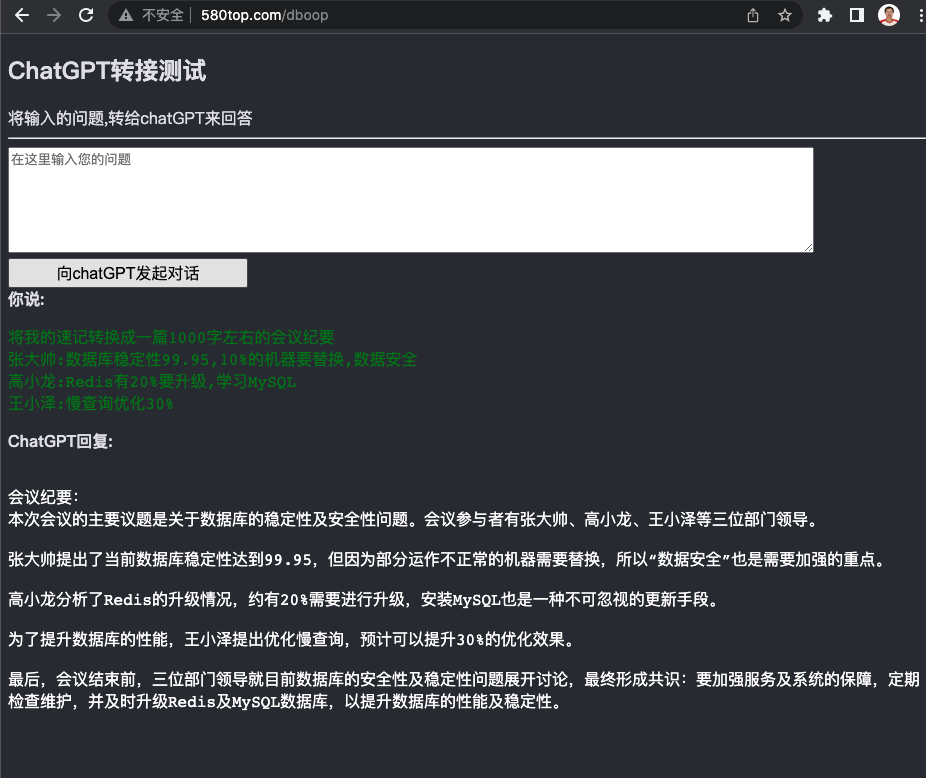Open Chrome's three-dot menu

pos(919,15)
